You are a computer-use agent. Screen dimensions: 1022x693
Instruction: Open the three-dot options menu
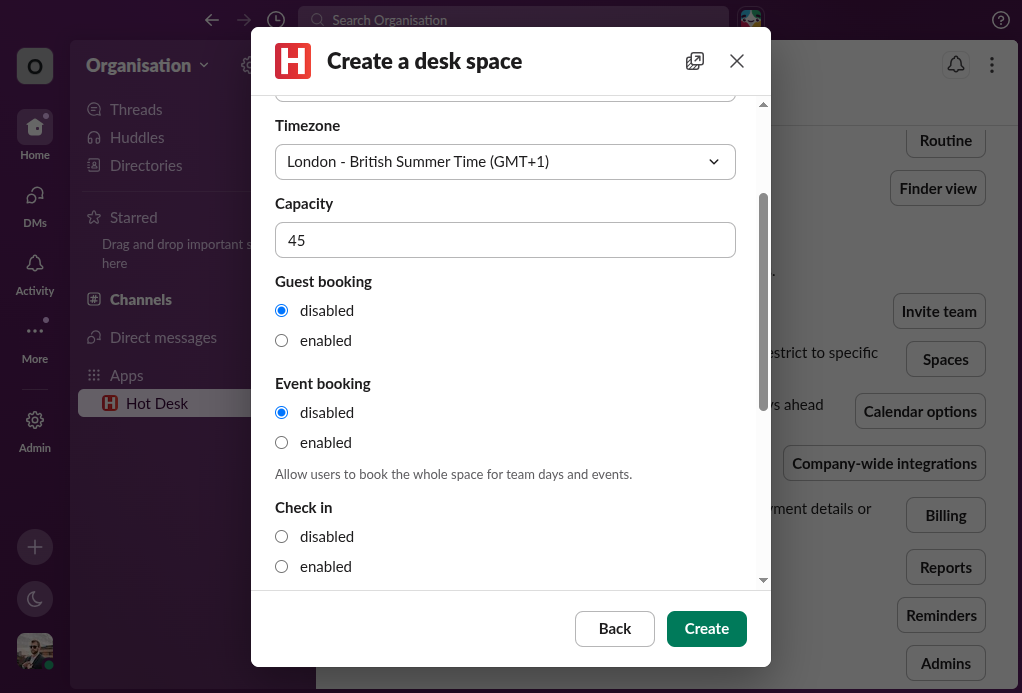pyautogui.click(x=991, y=65)
